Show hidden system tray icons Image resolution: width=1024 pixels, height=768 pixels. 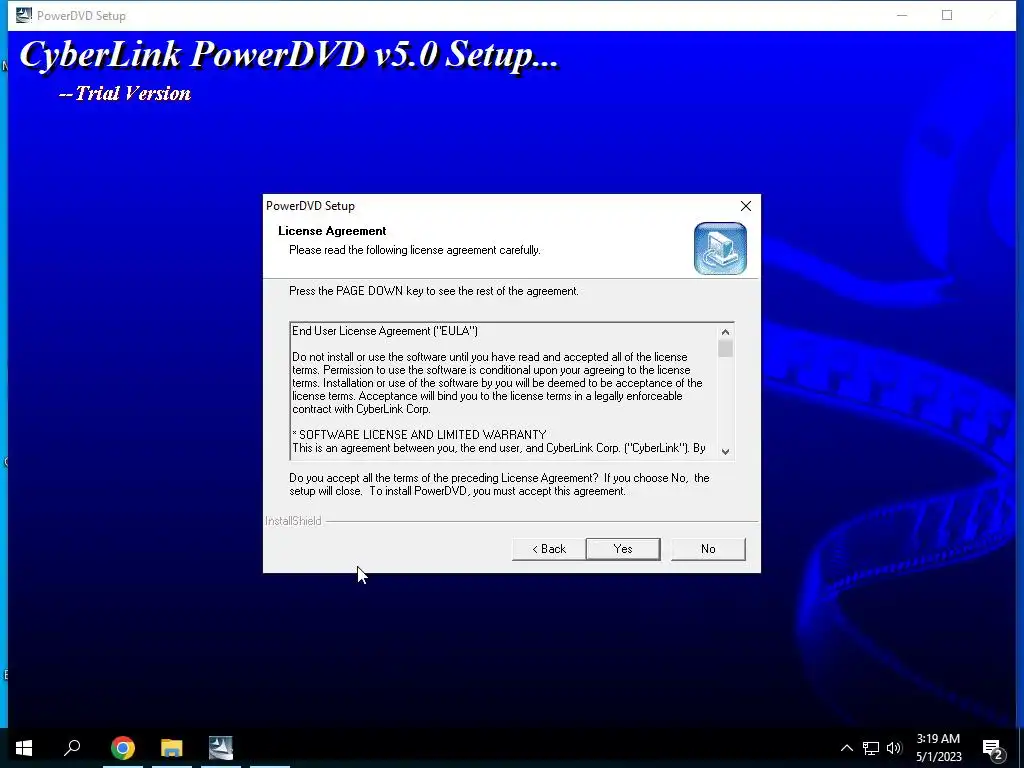coord(846,748)
